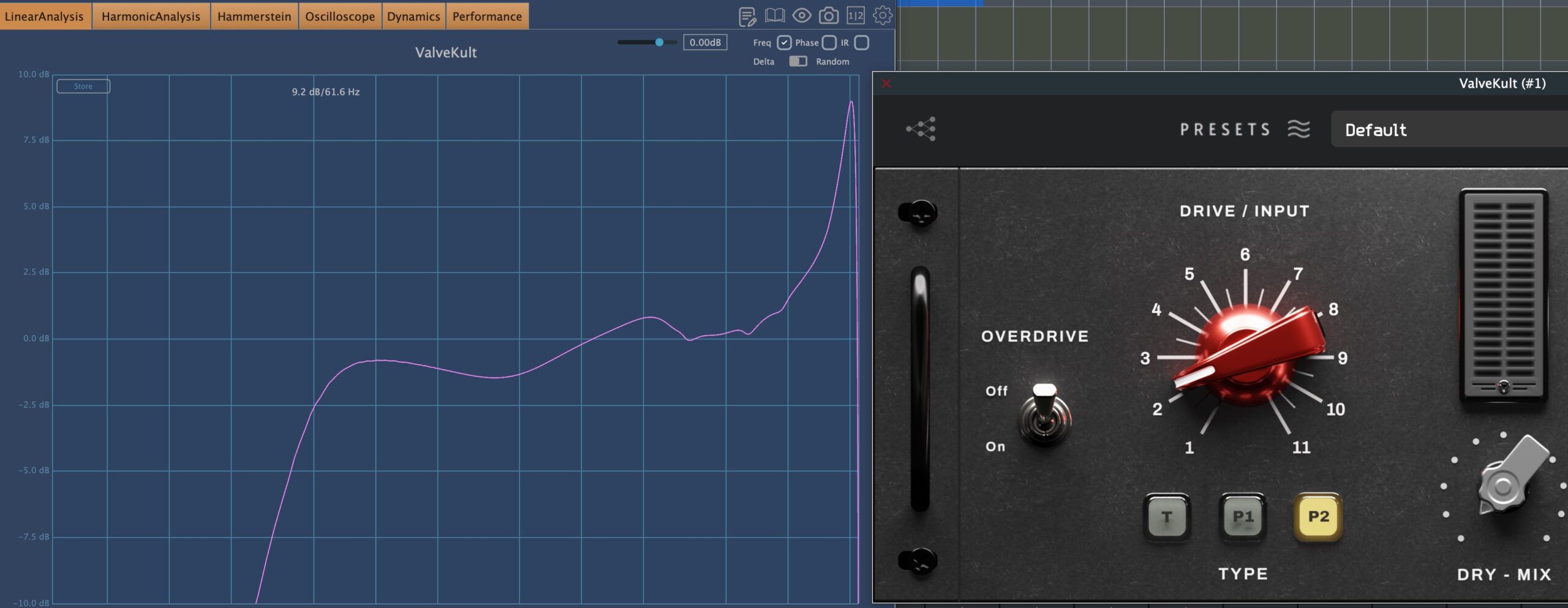Click the presets waves icon

1298,129
